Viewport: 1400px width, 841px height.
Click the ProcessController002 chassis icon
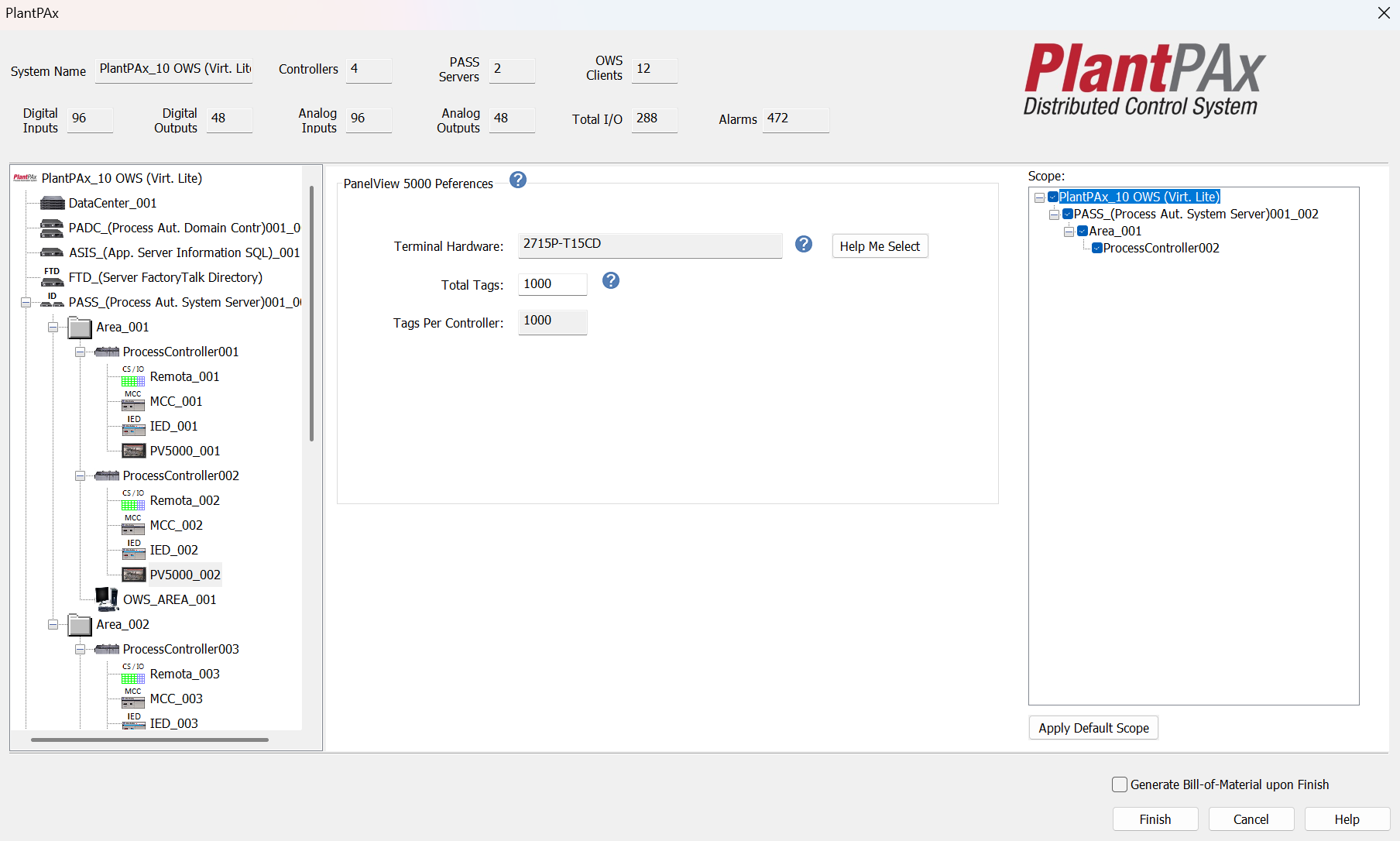[x=107, y=475]
